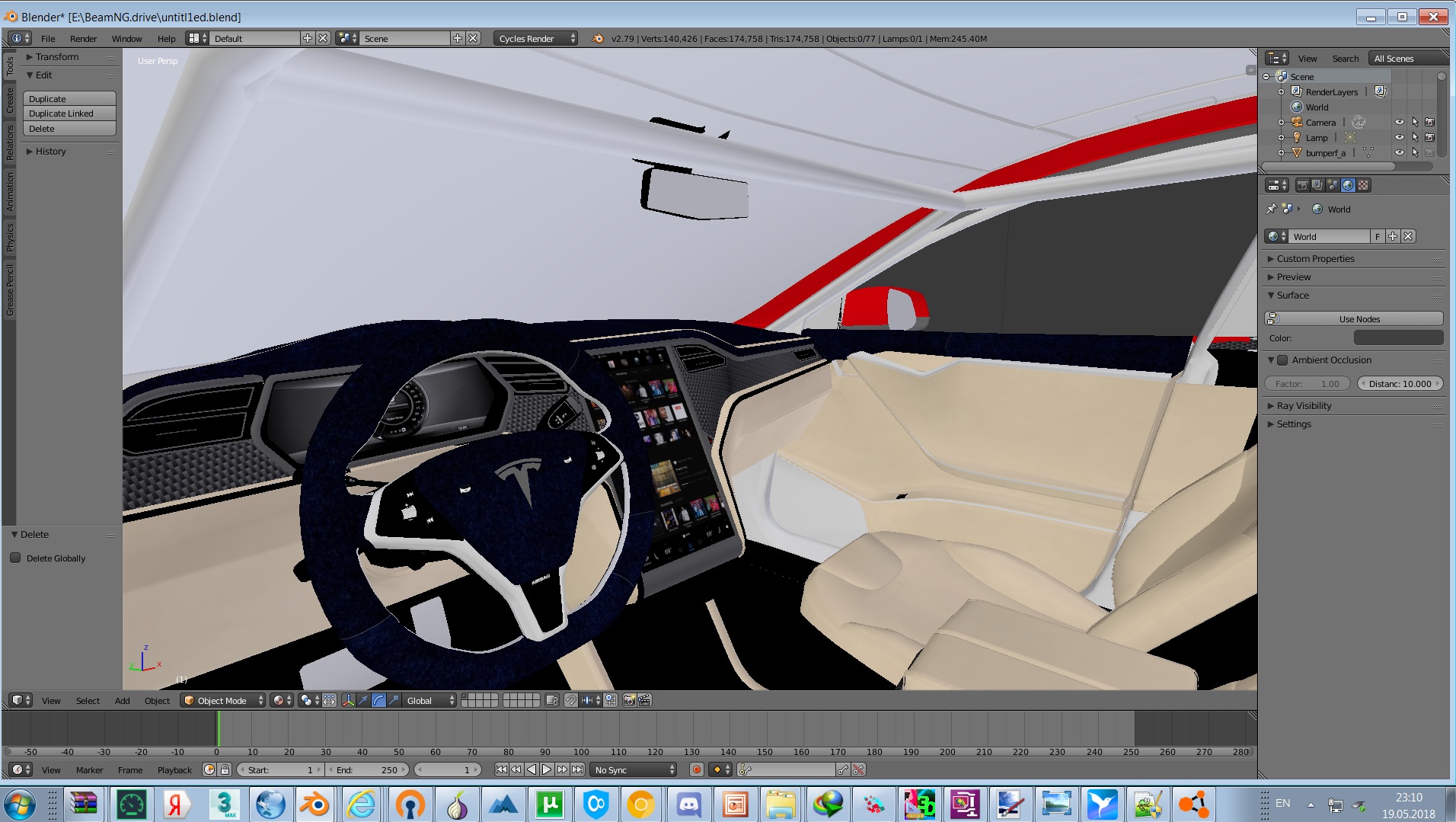
Task: Enable Delete Globally checkbox
Action: (x=15, y=558)
